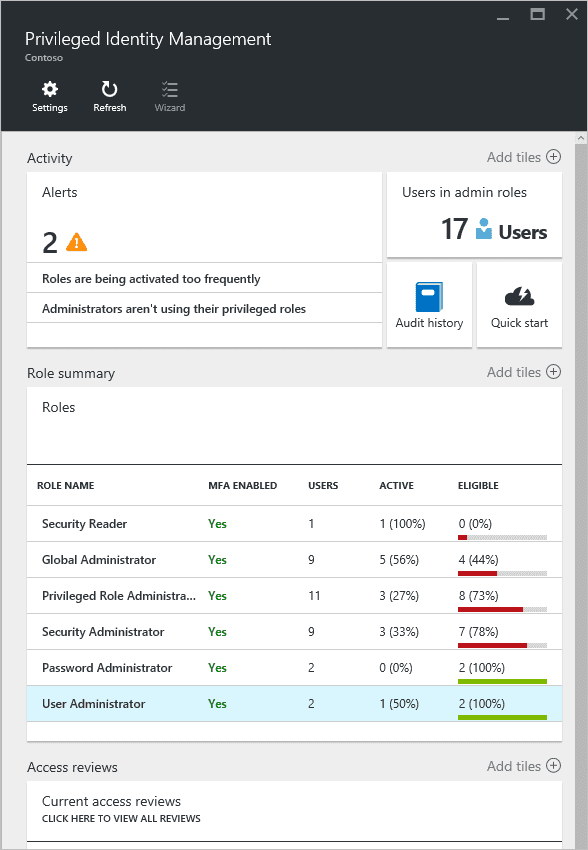Click Global Administrator eligible 44% bar
588x850 pixels.
[502, 574]
